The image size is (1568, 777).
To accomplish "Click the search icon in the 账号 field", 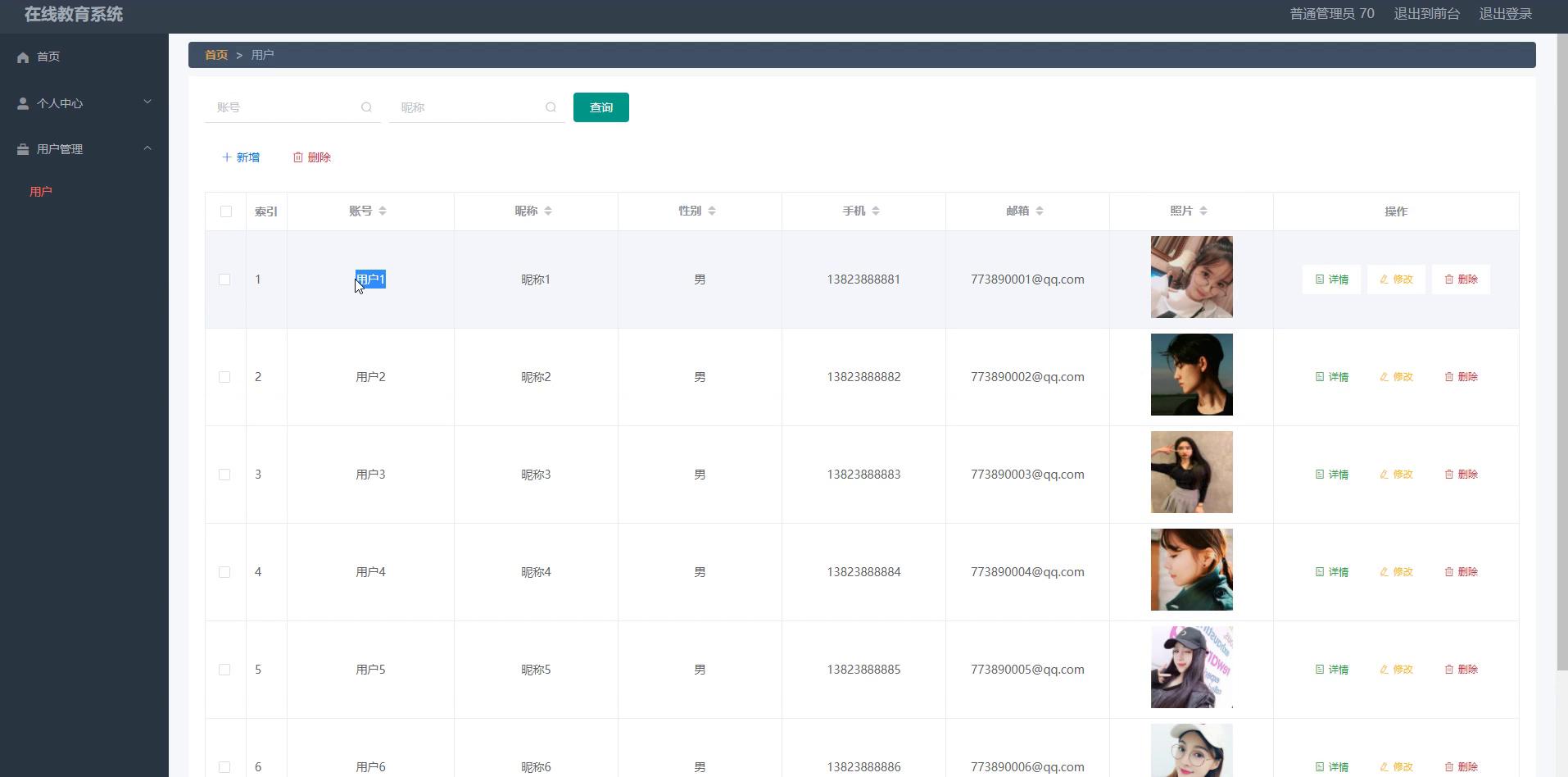I will point(366,107).
